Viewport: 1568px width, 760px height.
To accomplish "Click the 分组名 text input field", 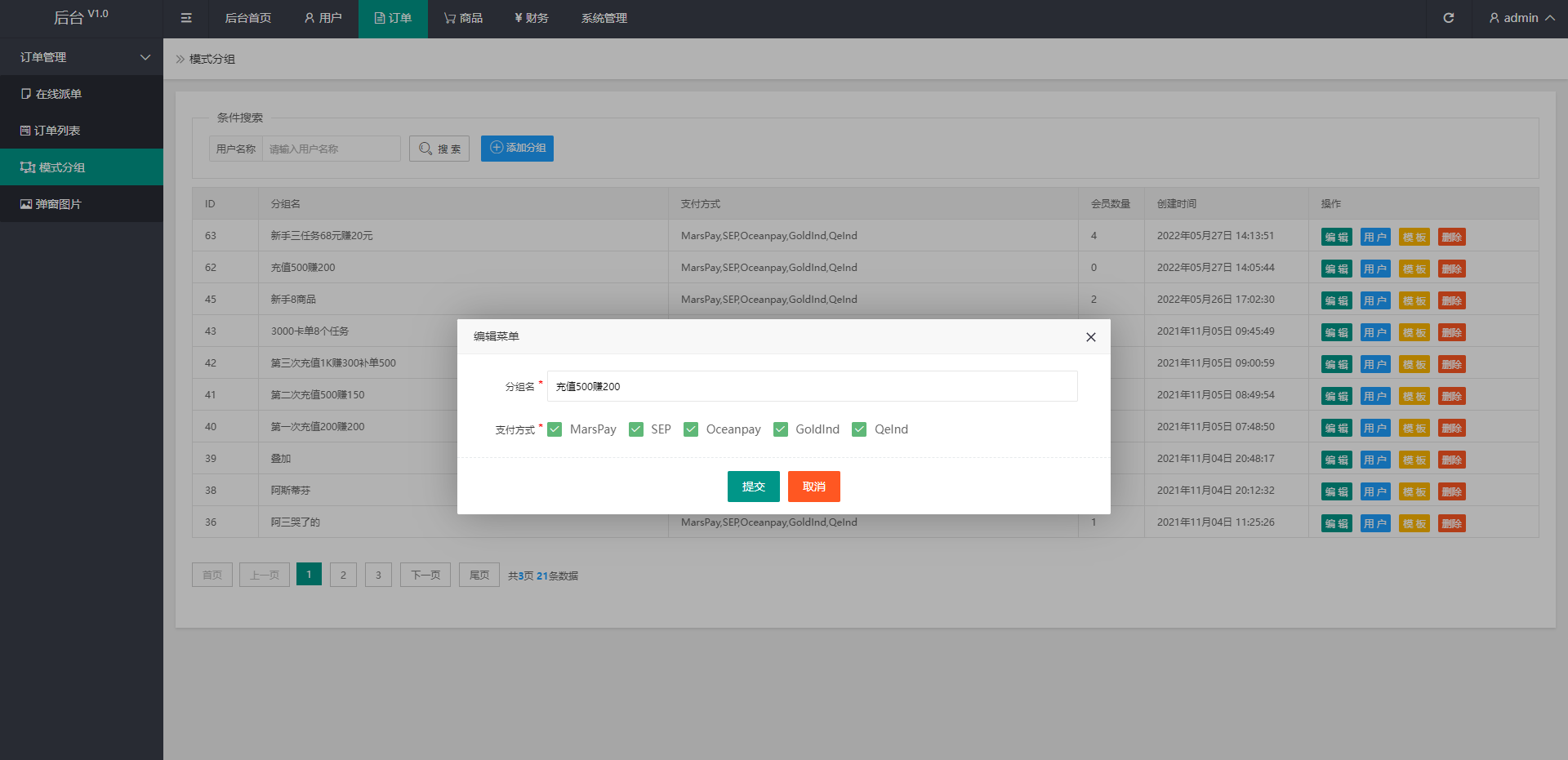I will pos(812,386).
